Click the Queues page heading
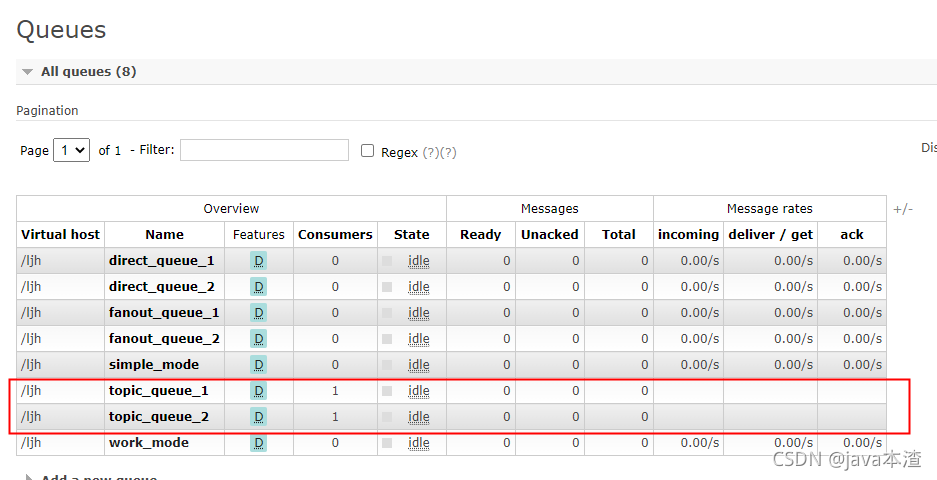 coord(61,30)
